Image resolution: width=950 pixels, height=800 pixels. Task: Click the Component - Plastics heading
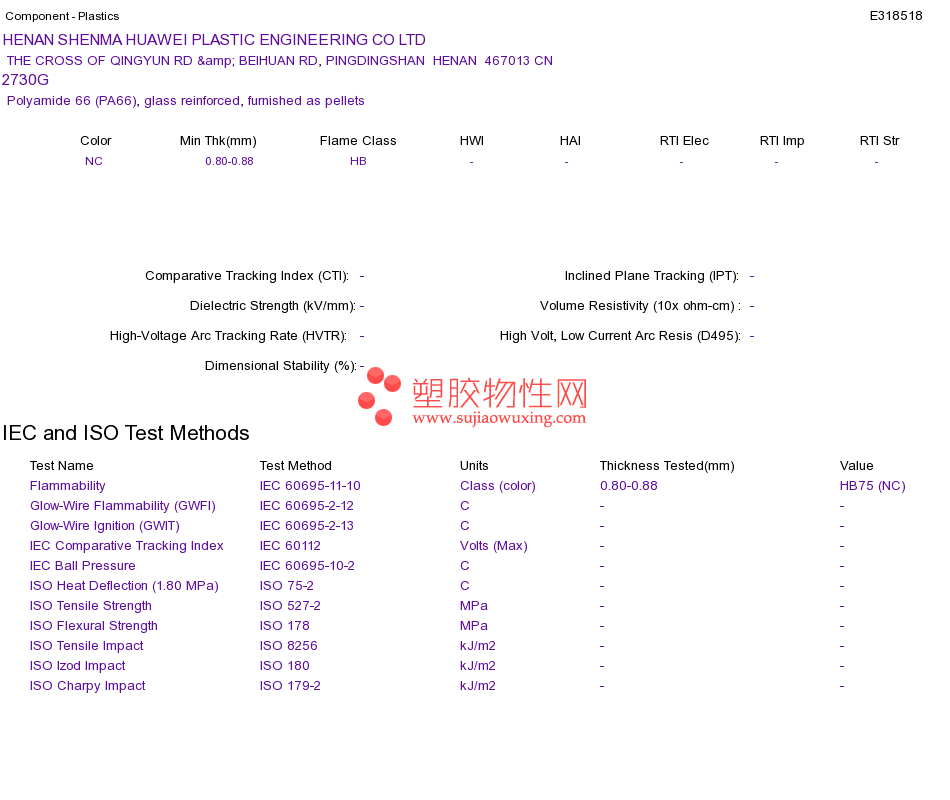[x=62, y=16]
